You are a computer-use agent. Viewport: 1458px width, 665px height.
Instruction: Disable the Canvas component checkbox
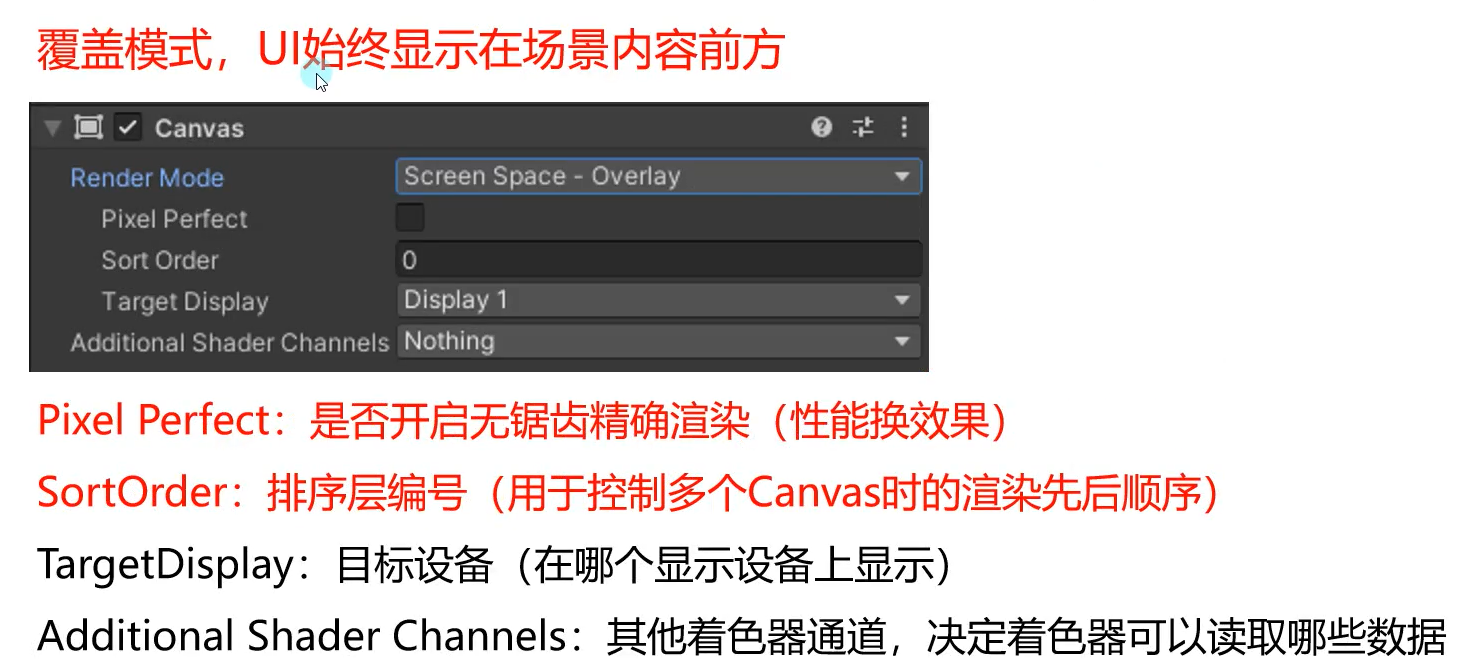[128, 128]
